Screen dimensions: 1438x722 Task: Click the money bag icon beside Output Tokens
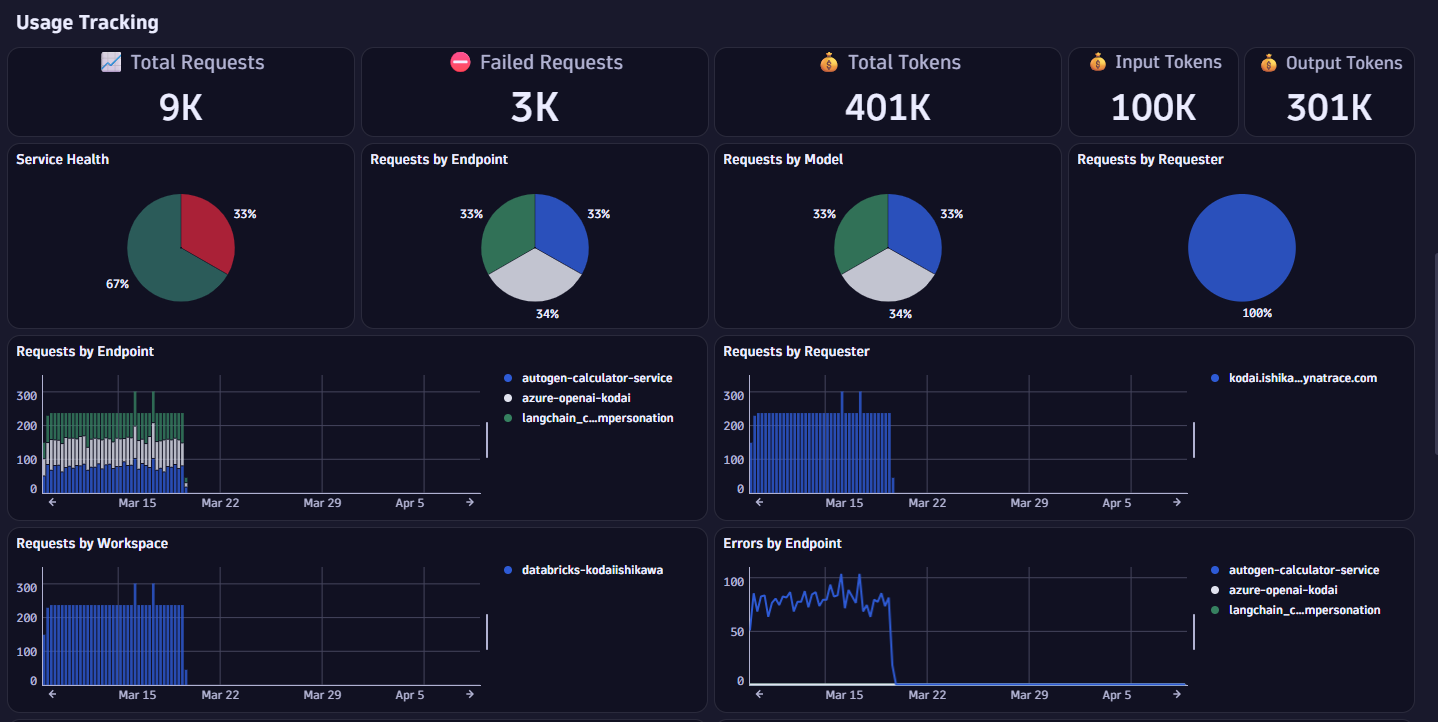tap(1268, 63)
